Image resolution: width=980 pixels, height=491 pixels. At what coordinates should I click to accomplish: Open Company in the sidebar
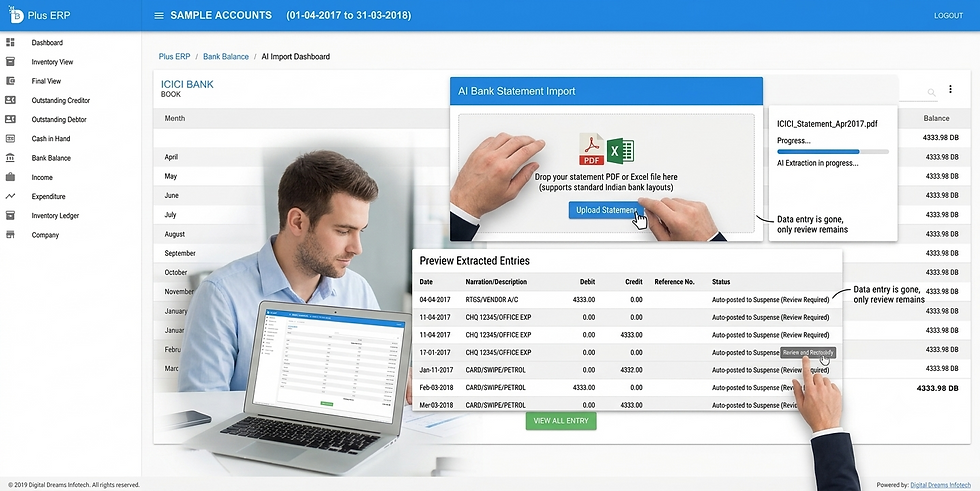tap(46, 235)
